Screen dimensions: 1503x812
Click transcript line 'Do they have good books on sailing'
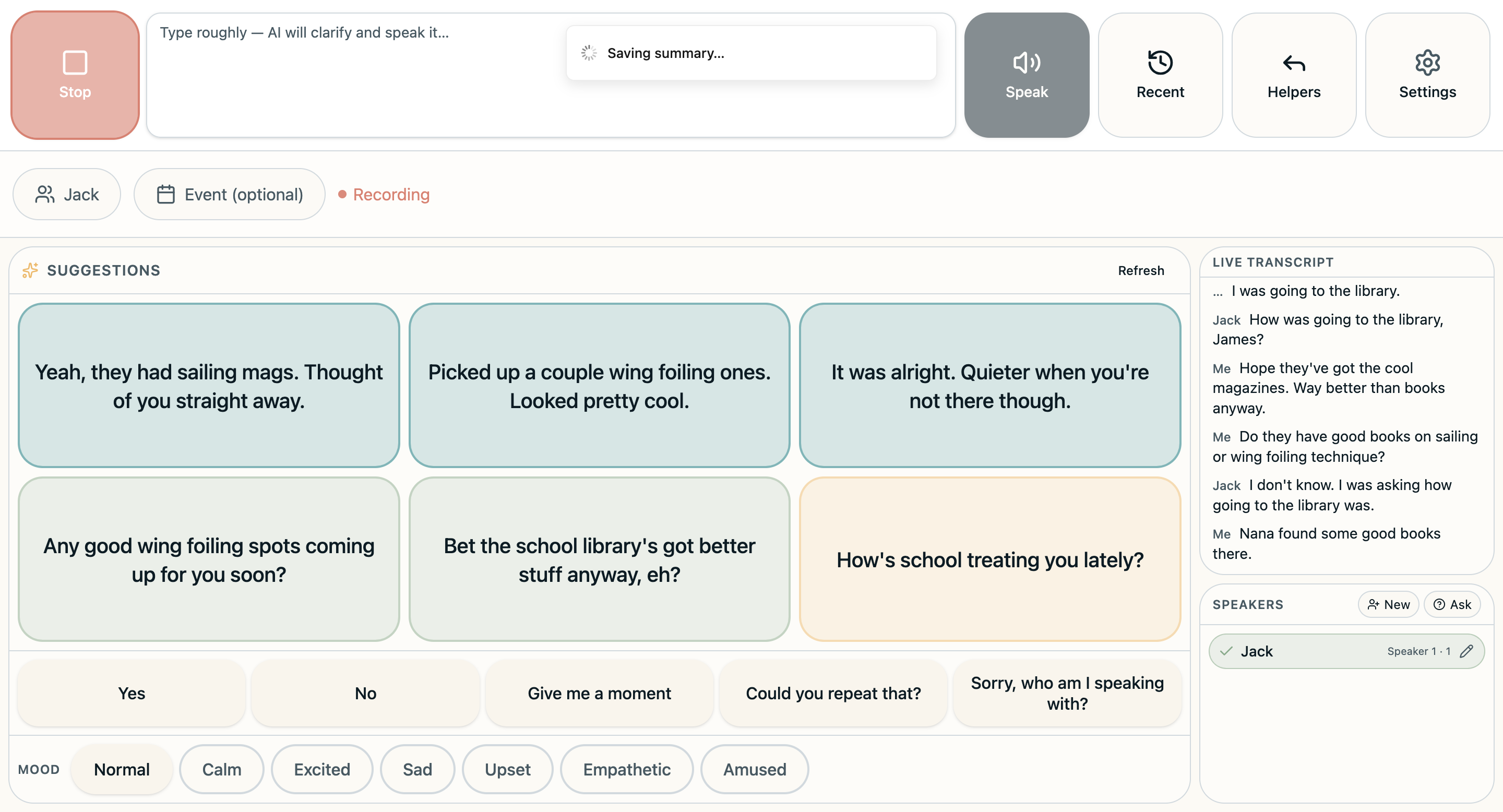1345,446
